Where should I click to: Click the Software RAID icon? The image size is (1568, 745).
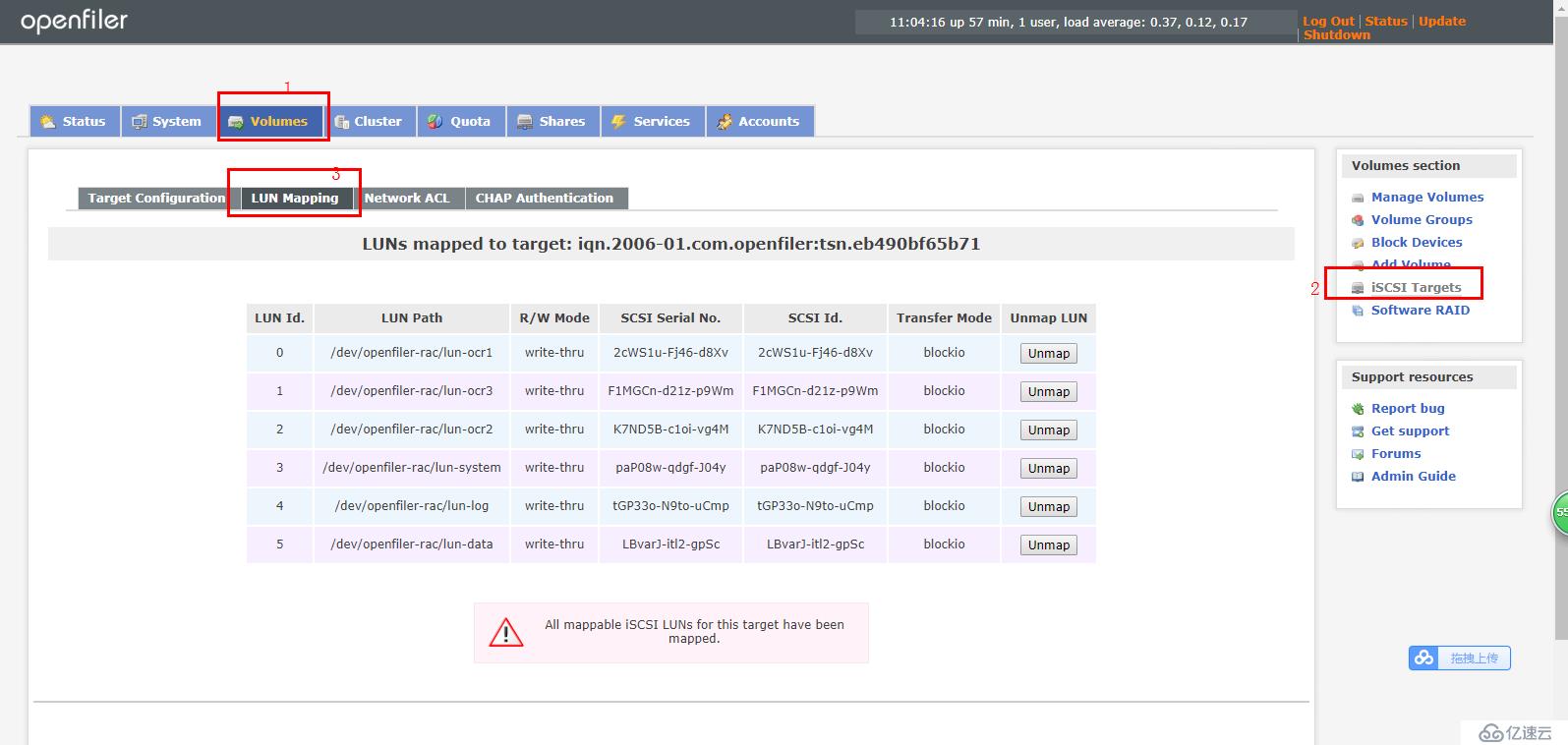(x=1358, y=311)
